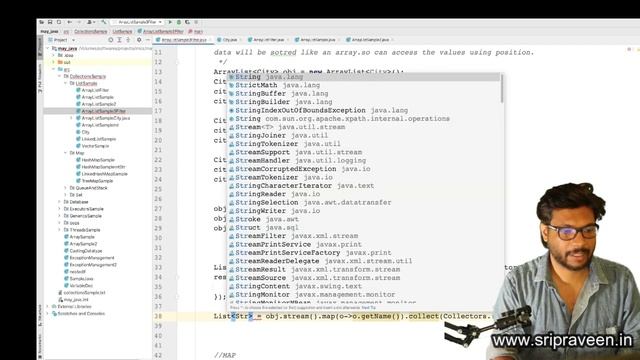Open Project panel settings gear
Viewport: 640px width, 360px height.
[x=139, y=40]
